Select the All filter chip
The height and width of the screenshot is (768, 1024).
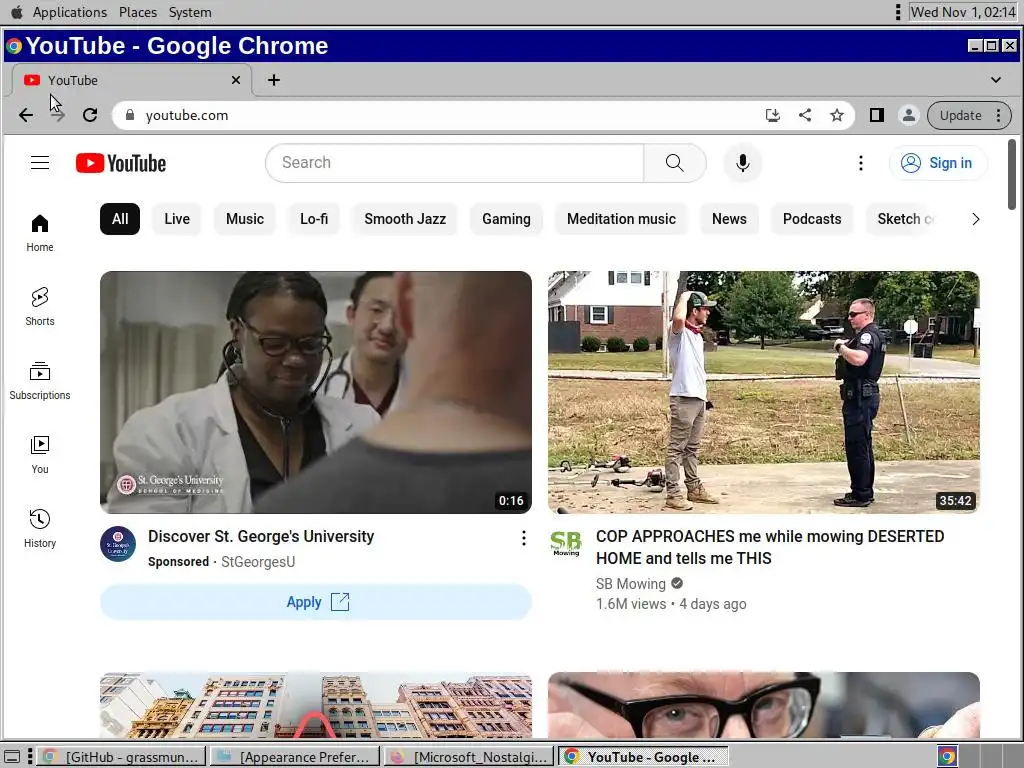(120, 219)
